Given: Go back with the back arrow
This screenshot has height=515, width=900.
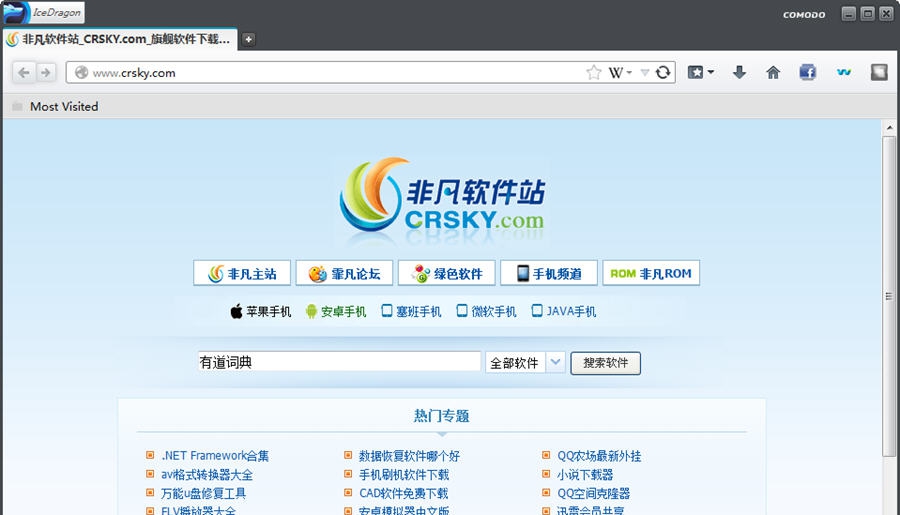Looking at the screenshot, I should (24, 72).
